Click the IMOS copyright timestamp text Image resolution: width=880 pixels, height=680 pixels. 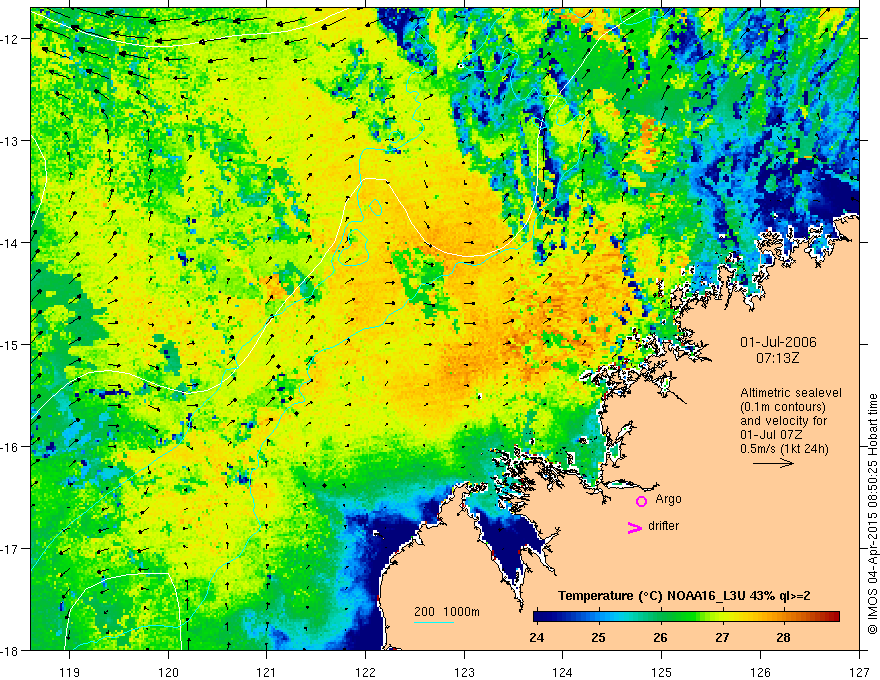[x=872, y=514]
